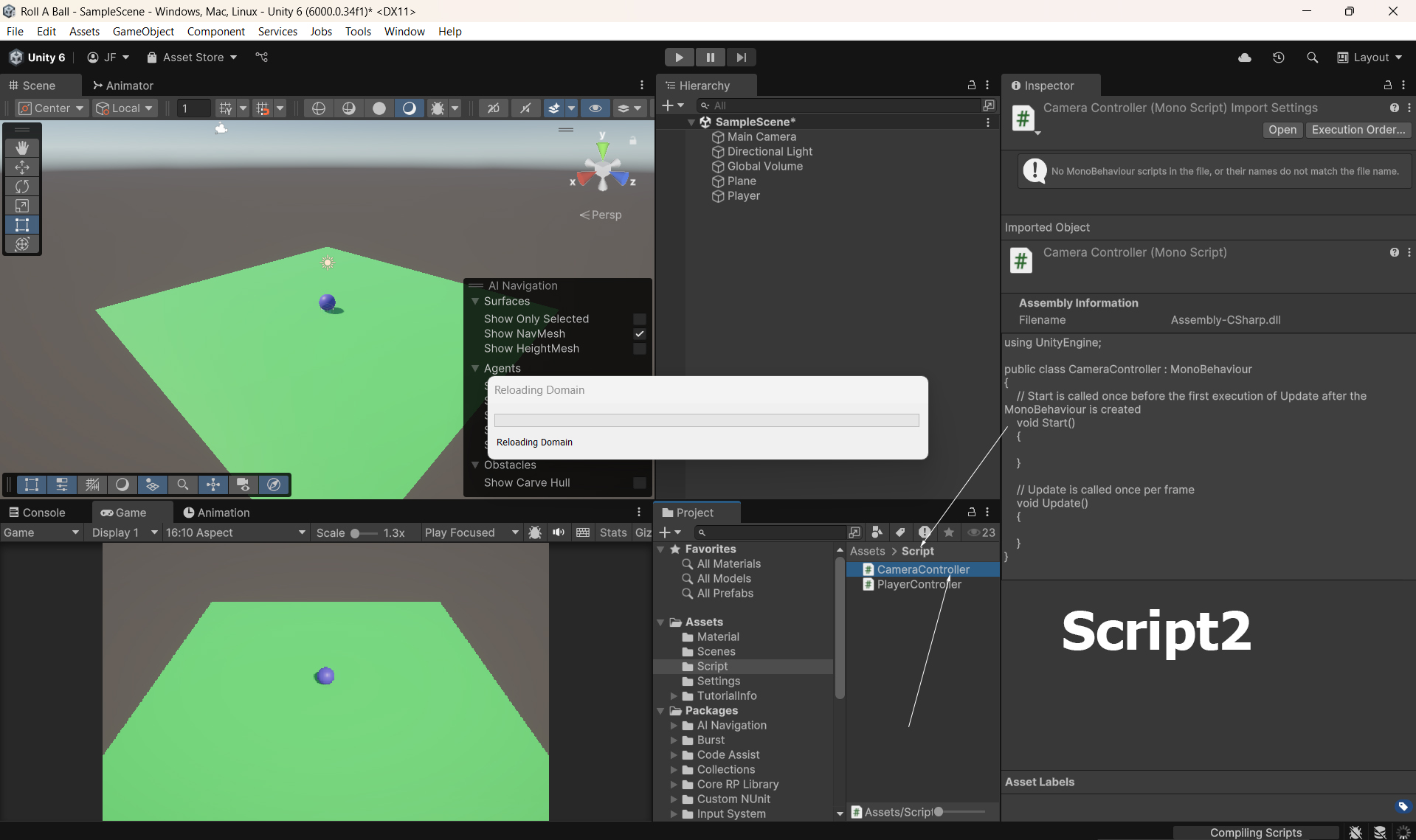1416x840 pixels.
Task: Enable the Show Only Selected checkbox
Action: (x=640, y=319)
